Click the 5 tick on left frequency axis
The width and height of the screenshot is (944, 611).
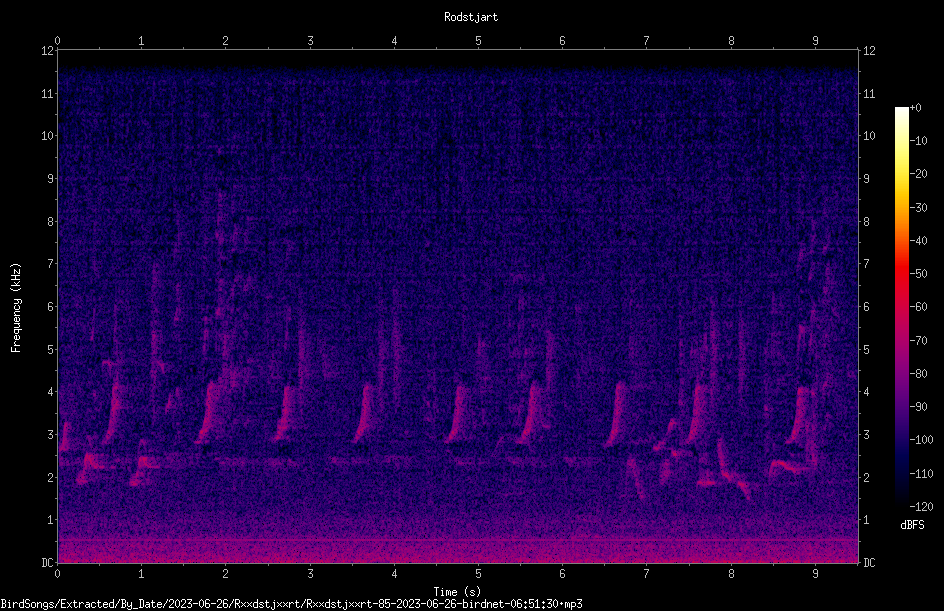click(x=51, y=349)
